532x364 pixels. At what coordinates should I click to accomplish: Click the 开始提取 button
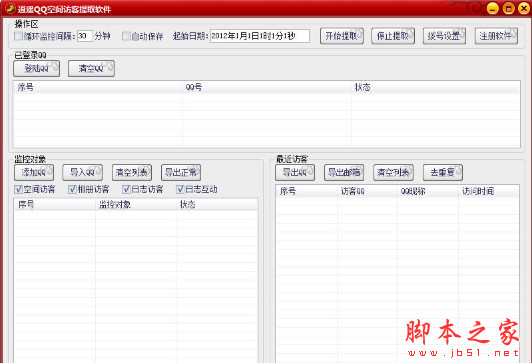tap(342, 36)
